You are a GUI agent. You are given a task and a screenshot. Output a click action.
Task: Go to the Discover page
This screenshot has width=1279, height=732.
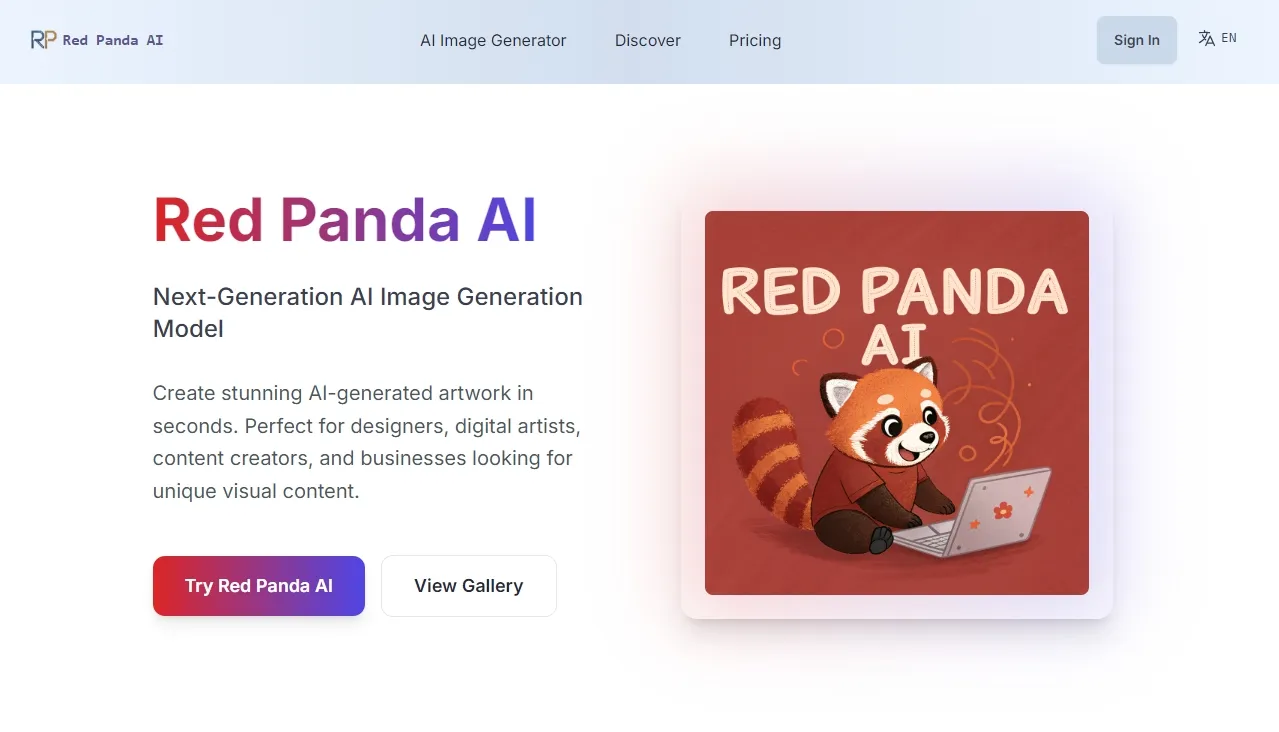coord(648,41)
